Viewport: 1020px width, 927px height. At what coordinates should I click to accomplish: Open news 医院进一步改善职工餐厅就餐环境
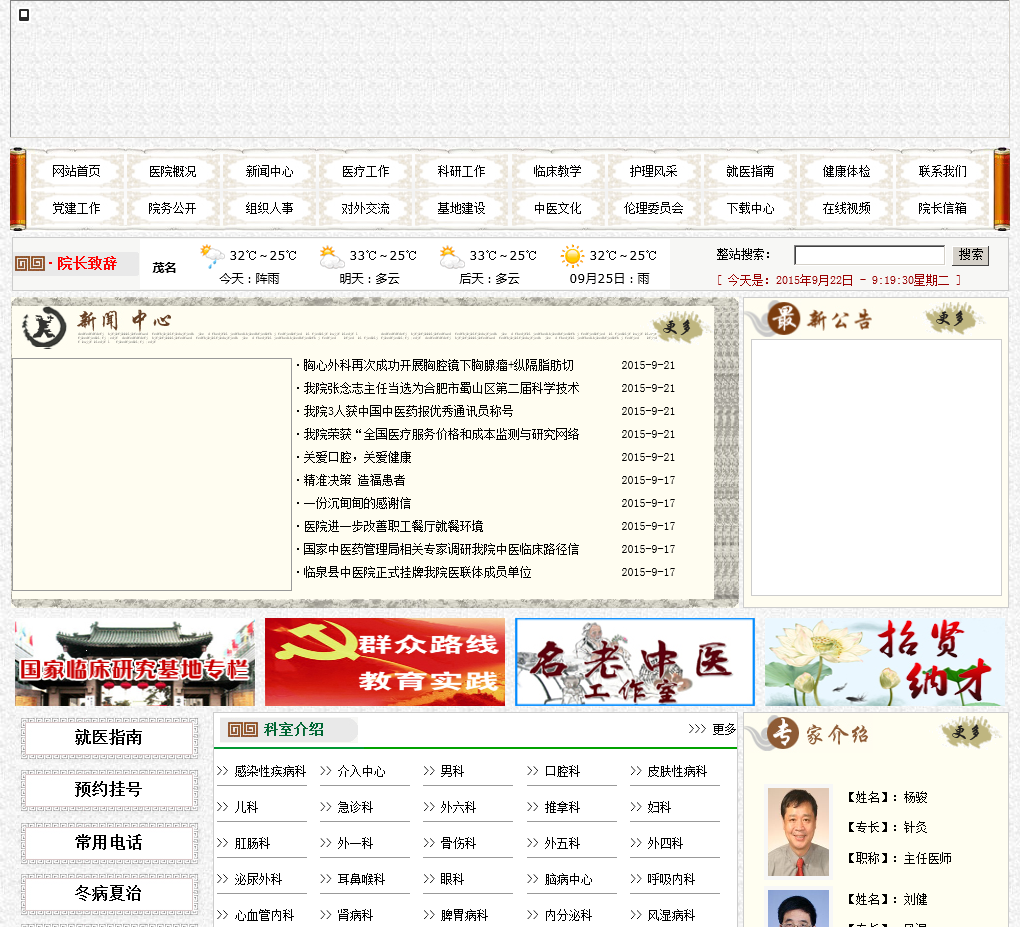point(393,526)
